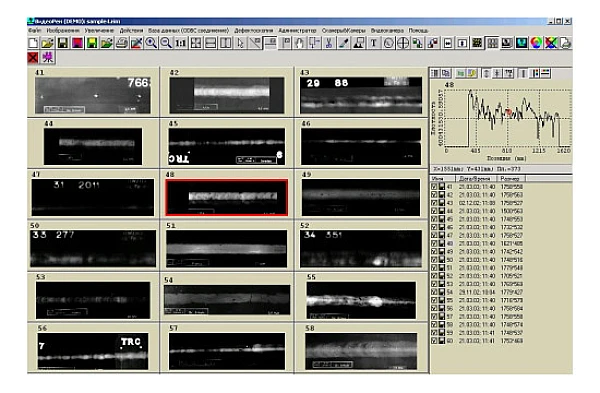Select the text T tool
Image resolution: width=600 pixels, height=393 pixels.
373,43
